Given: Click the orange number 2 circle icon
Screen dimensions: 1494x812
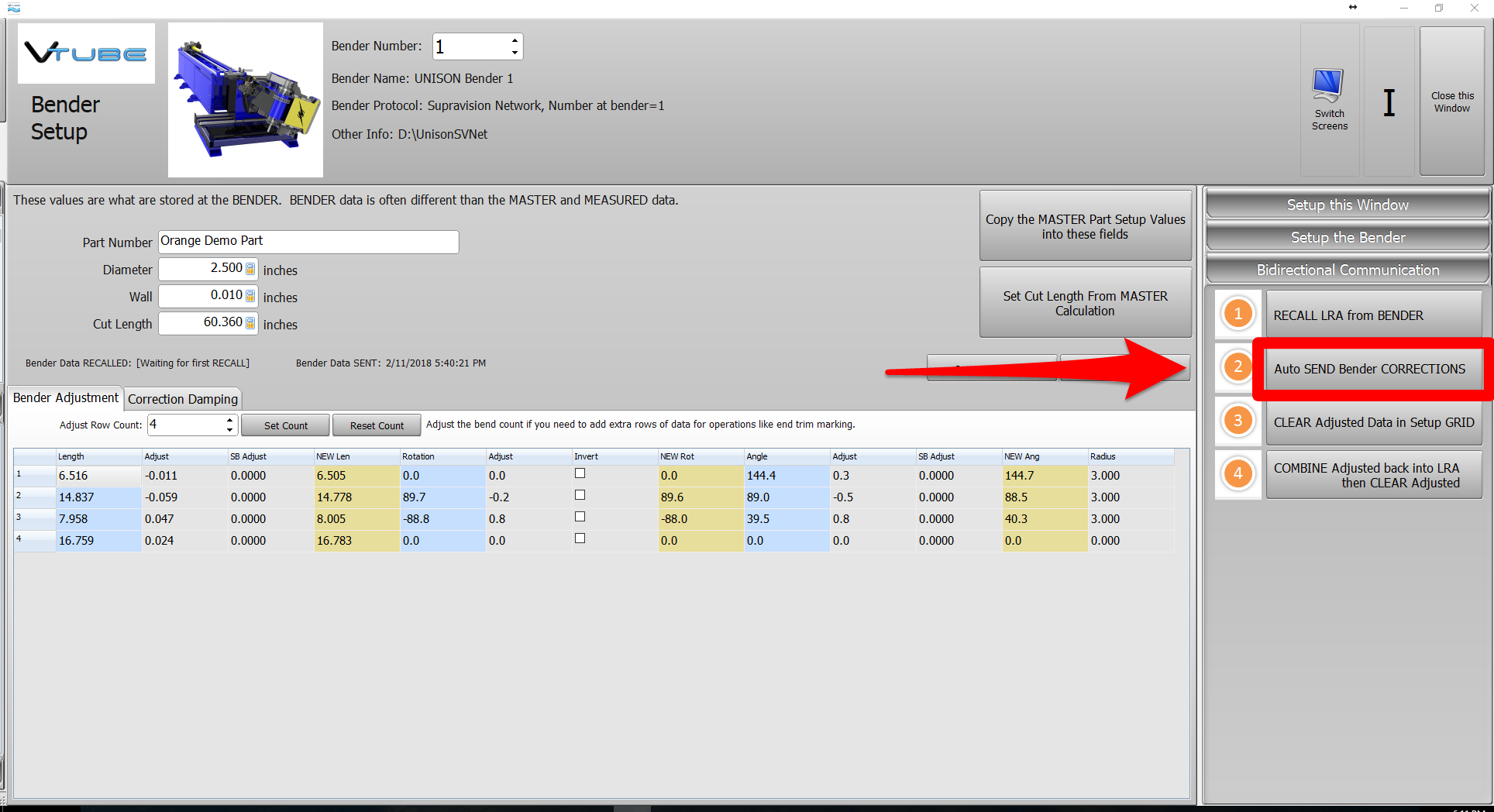Looking at the screenshot, I should click(x=1238, y=366).
